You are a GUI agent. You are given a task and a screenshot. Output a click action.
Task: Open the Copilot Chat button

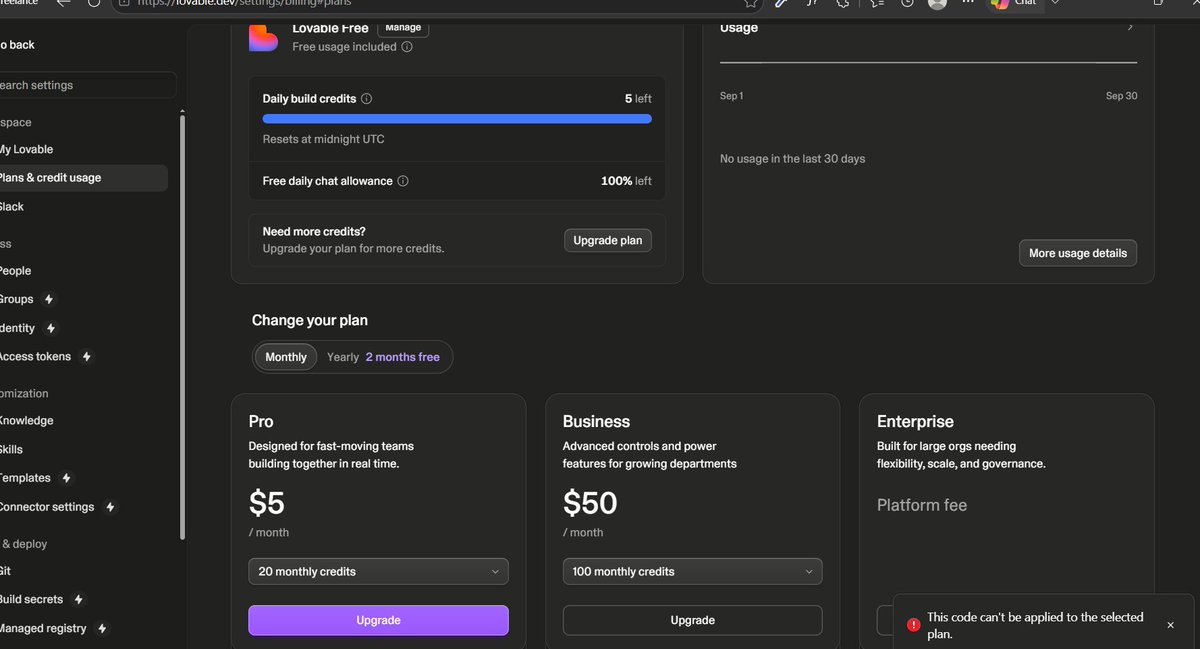pos(1015,3)
